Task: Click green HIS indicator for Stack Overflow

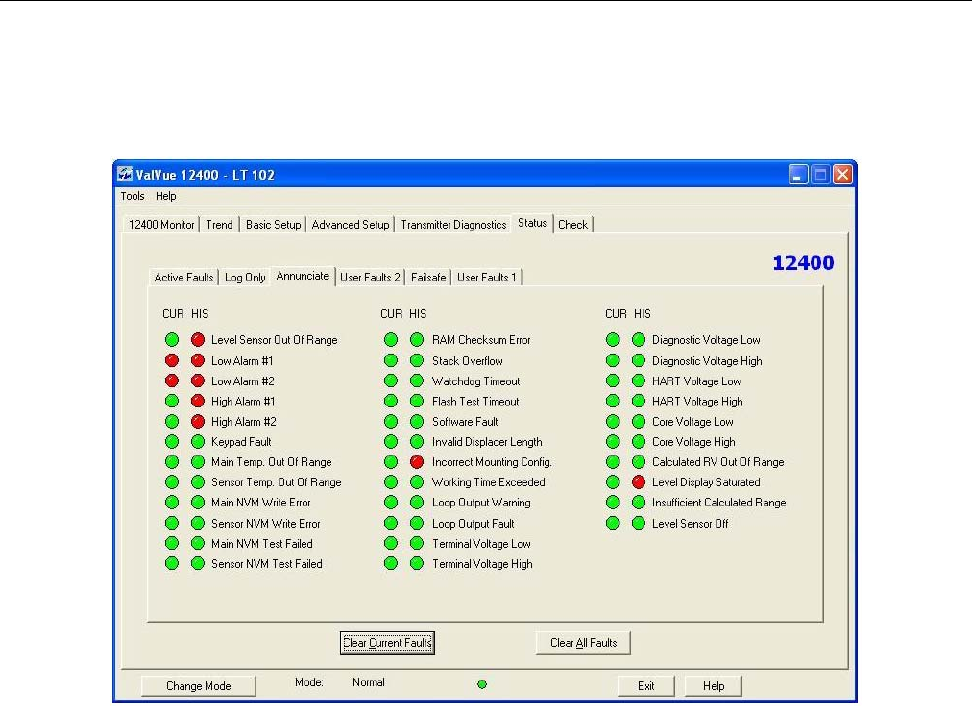Action: (x=417, y=360)
